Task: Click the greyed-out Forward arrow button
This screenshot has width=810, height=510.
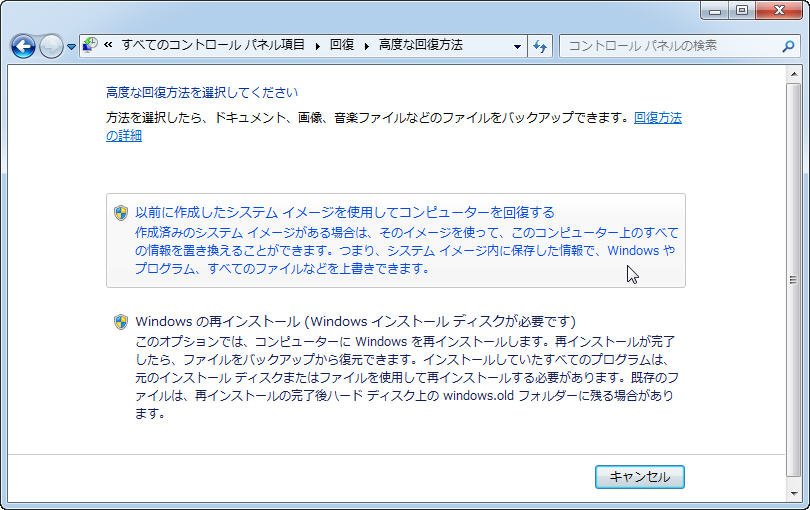Action: (x=51, y=47)
